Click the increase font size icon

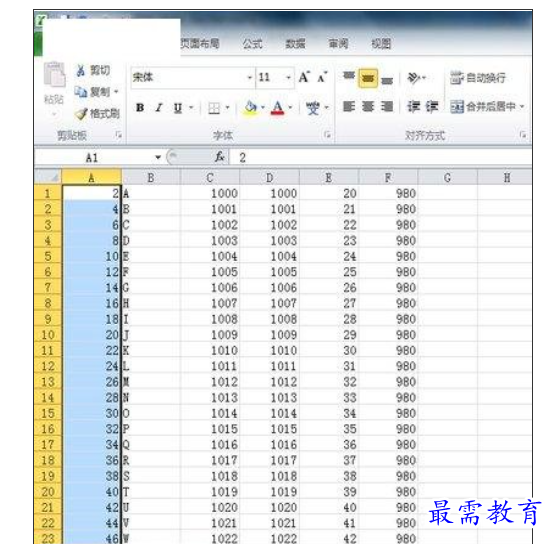(x=304, y=77)
